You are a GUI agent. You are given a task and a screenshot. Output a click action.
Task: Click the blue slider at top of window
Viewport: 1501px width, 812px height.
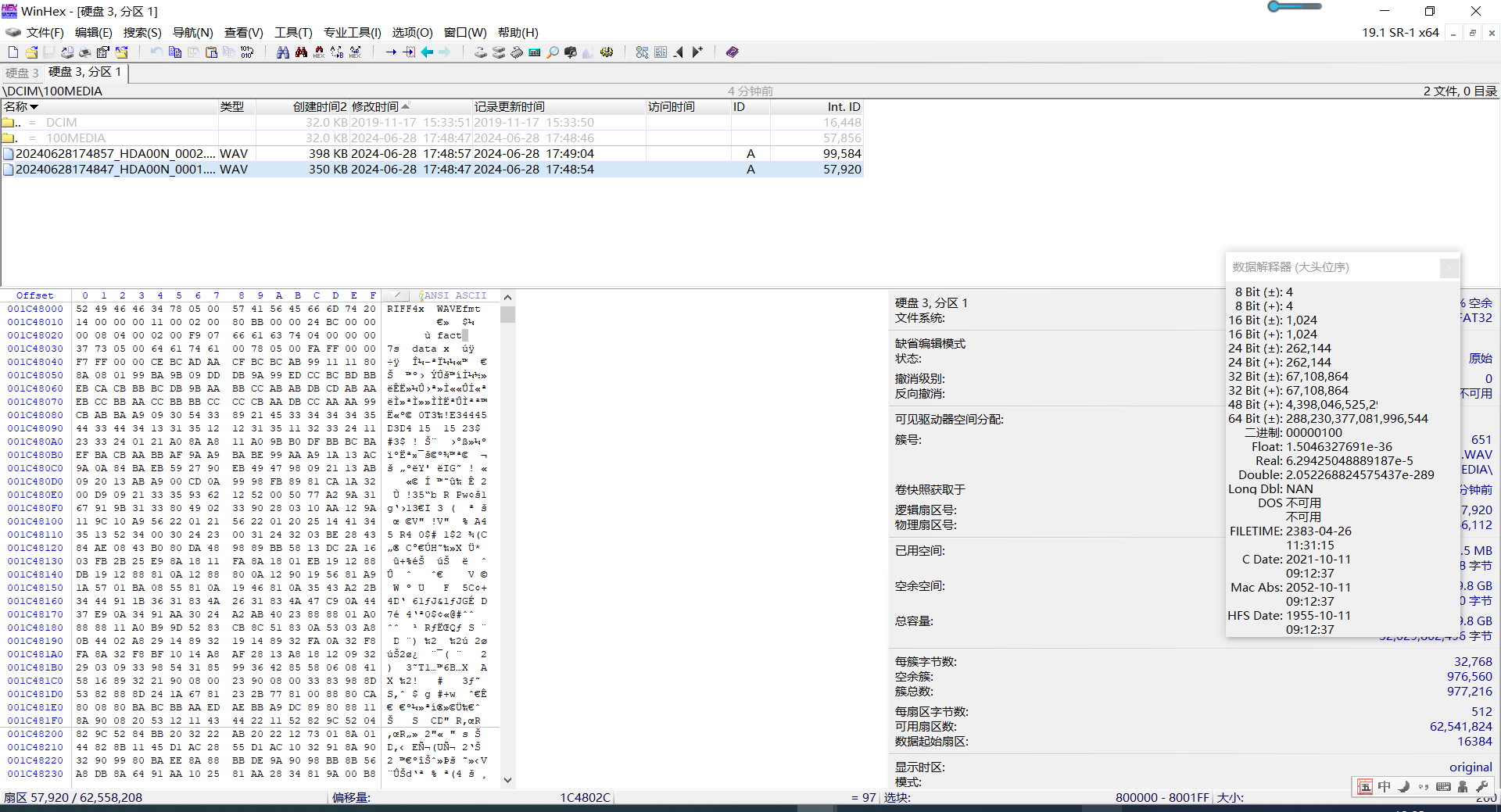point(1295,6)
